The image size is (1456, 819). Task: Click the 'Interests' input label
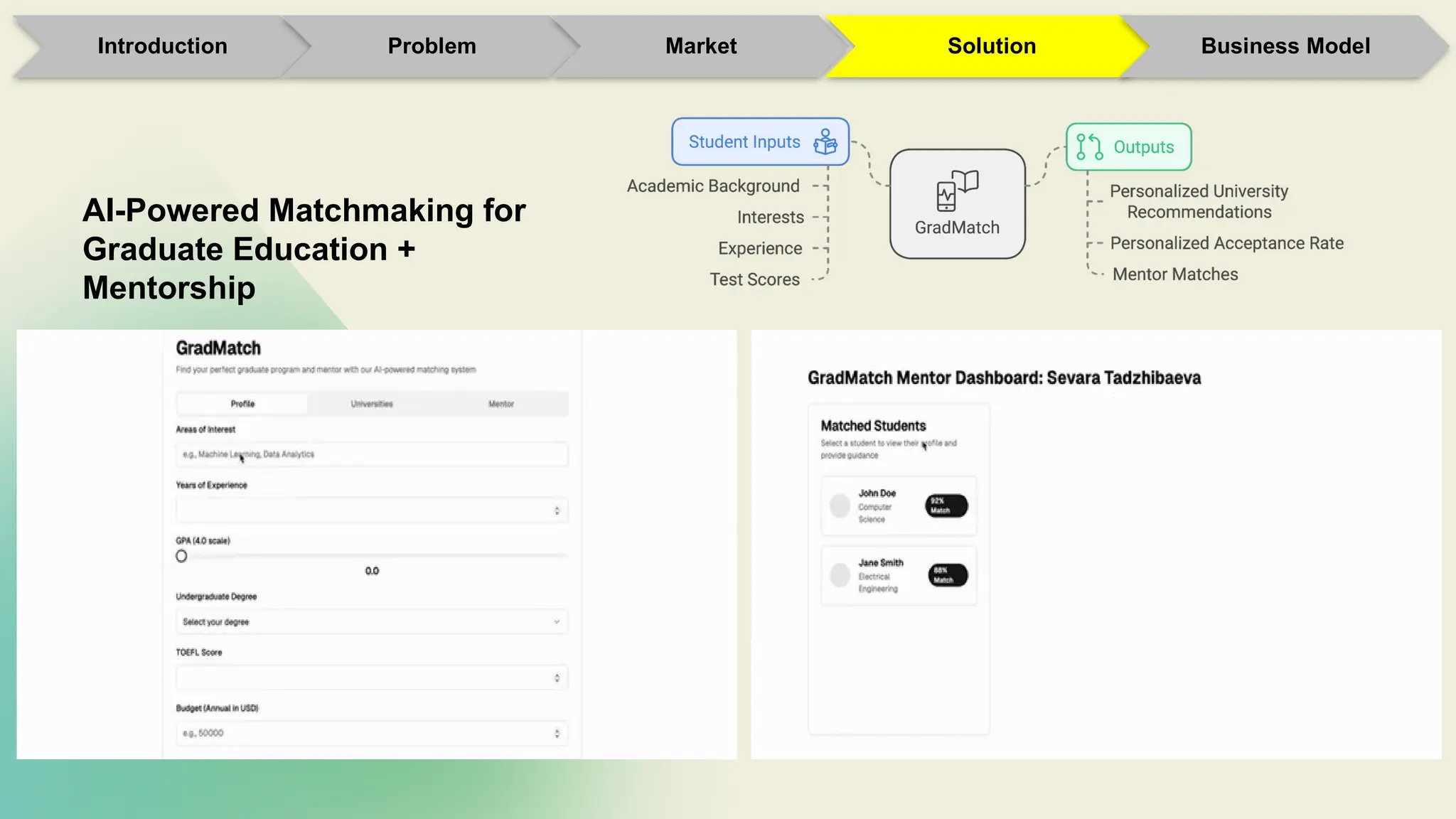[771, 218]
